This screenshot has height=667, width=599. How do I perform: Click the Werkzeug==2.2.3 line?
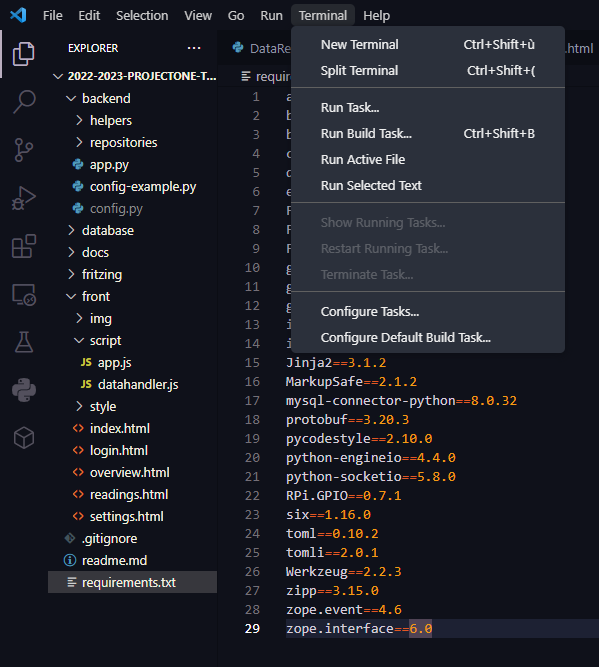343,572
